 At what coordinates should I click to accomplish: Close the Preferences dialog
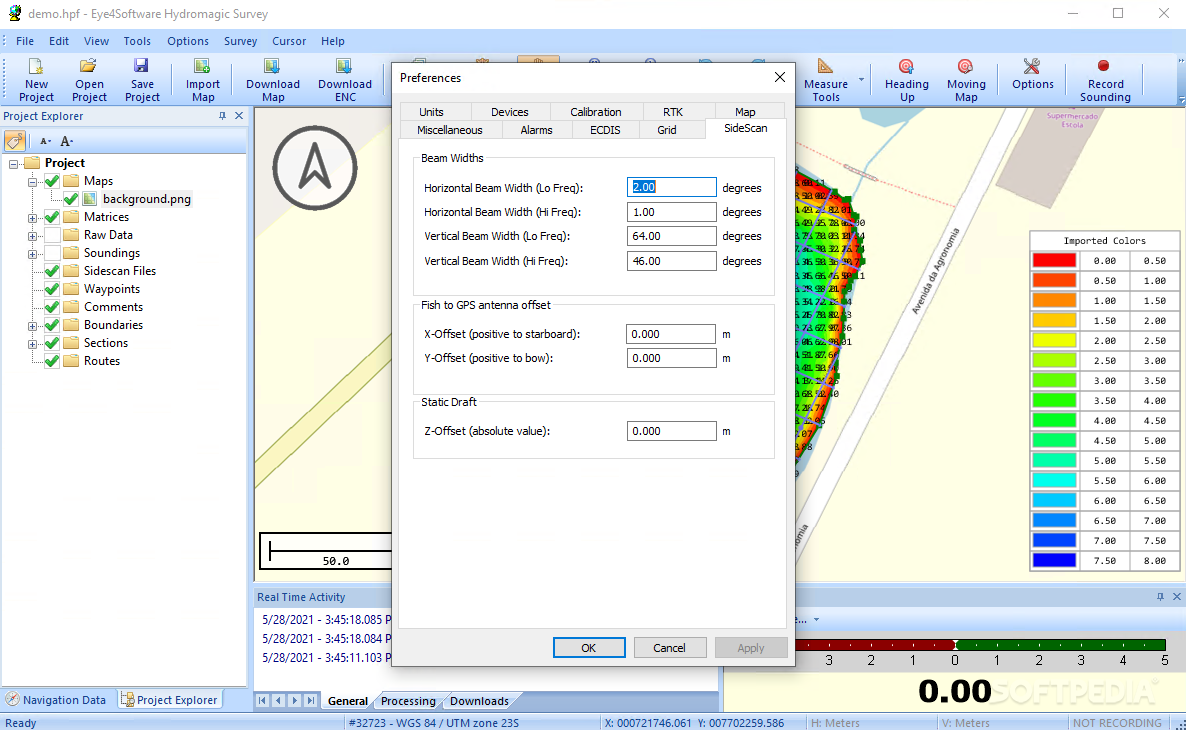pos(780,77)
